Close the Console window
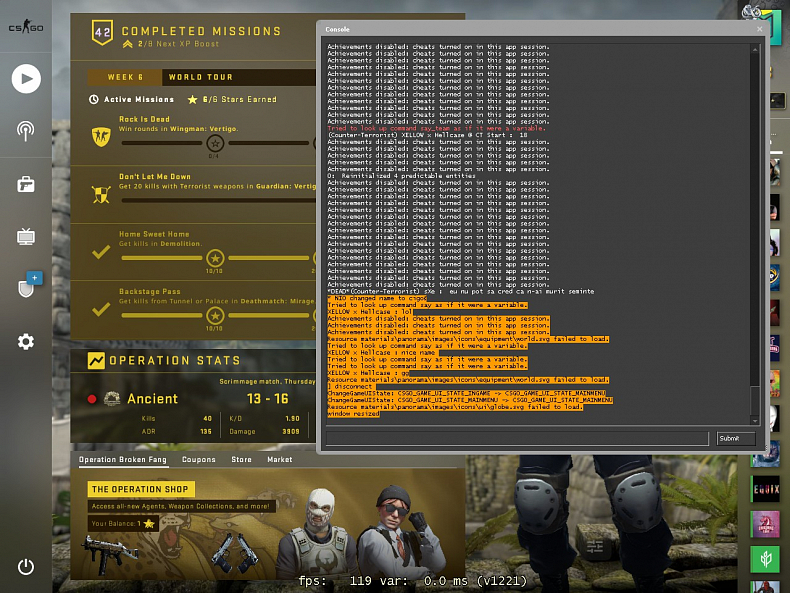The width and height of the screenshot is (790, 593). click(x=759, y=29)
